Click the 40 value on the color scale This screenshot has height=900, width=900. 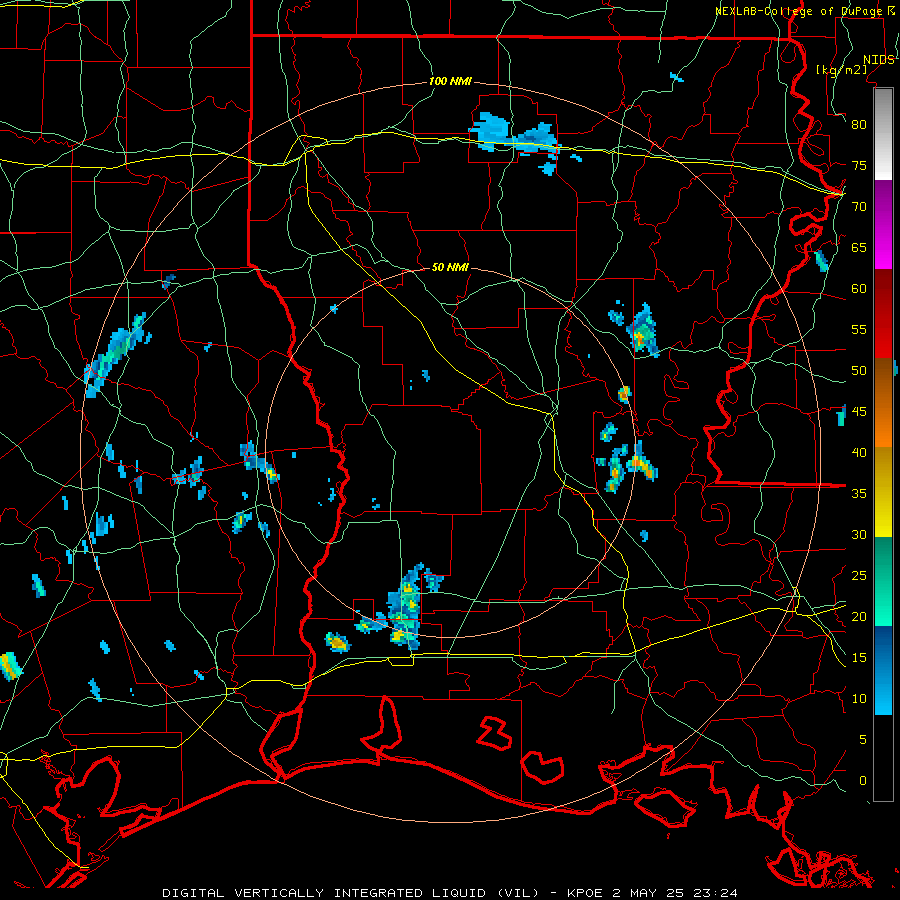point(859,452)
